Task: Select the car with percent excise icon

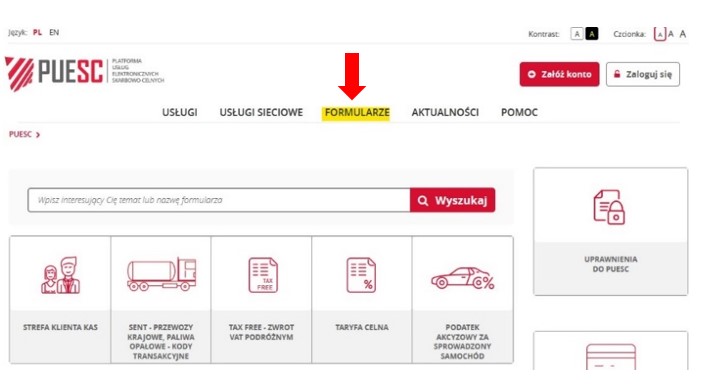Action: click(462, 278)
